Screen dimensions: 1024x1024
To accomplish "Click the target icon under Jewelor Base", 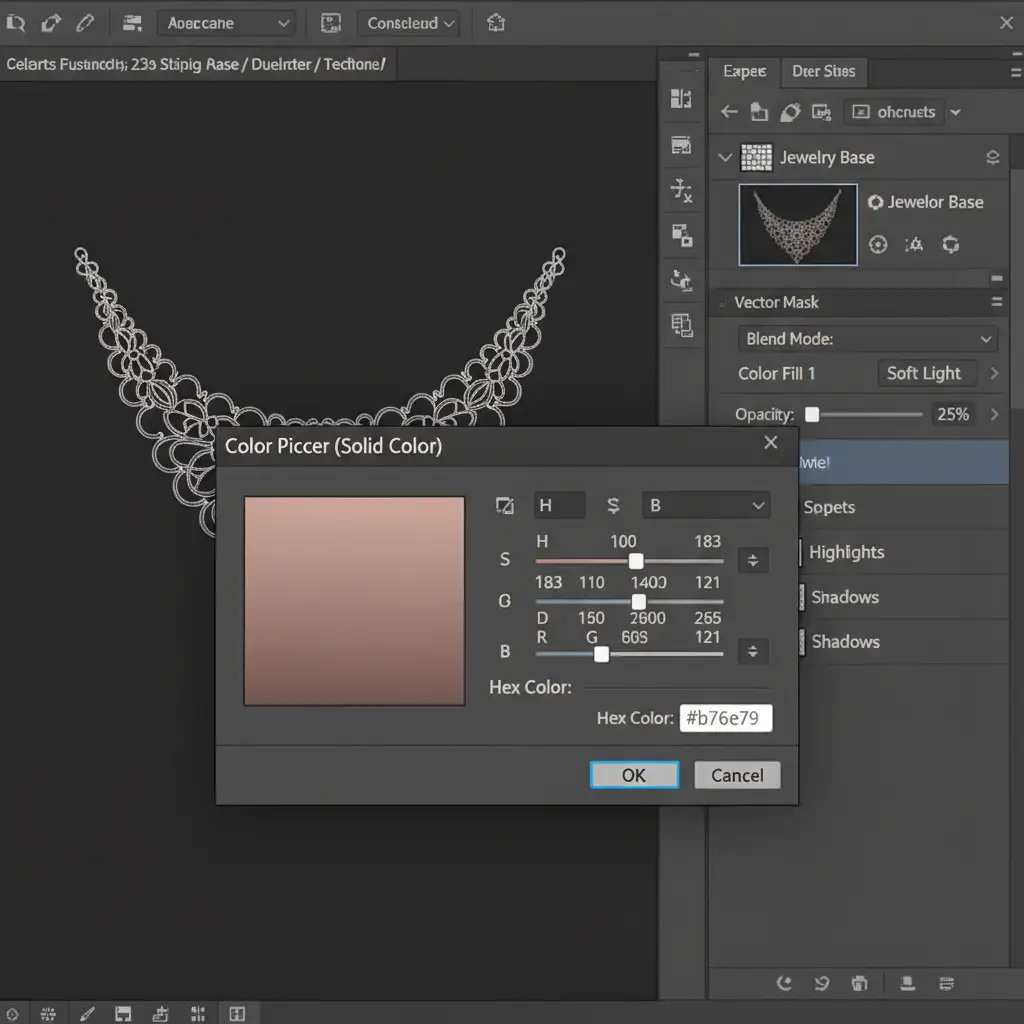I will pos(878,245).
